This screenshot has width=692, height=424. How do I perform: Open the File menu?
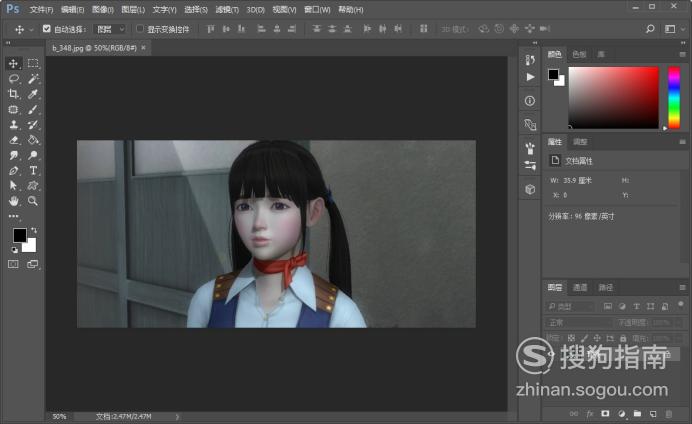click(x=41, y=9)
